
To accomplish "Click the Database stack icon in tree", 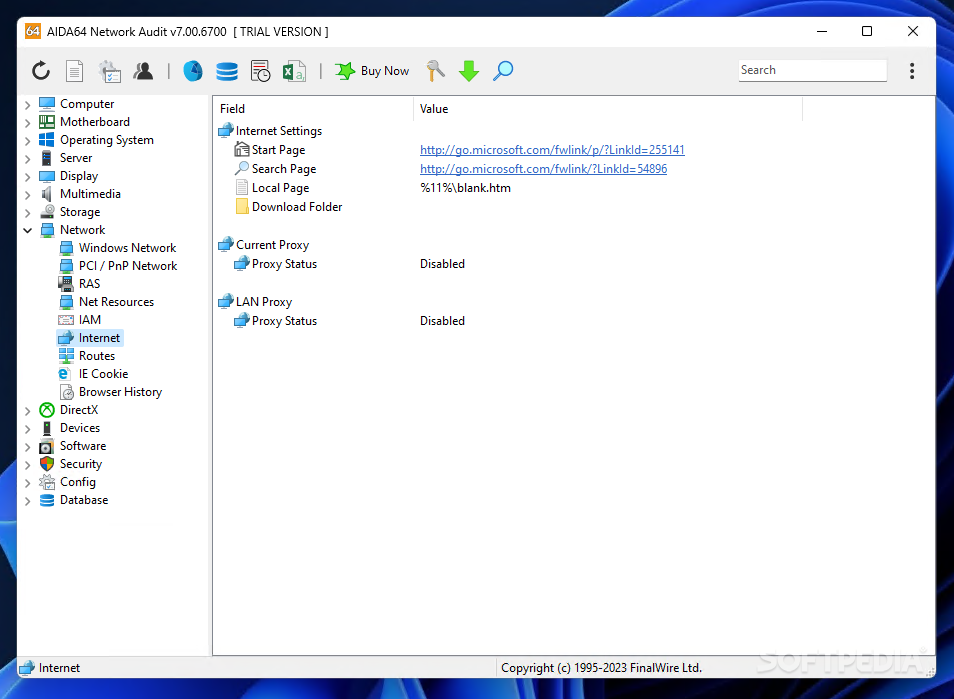I will [47, 500].
